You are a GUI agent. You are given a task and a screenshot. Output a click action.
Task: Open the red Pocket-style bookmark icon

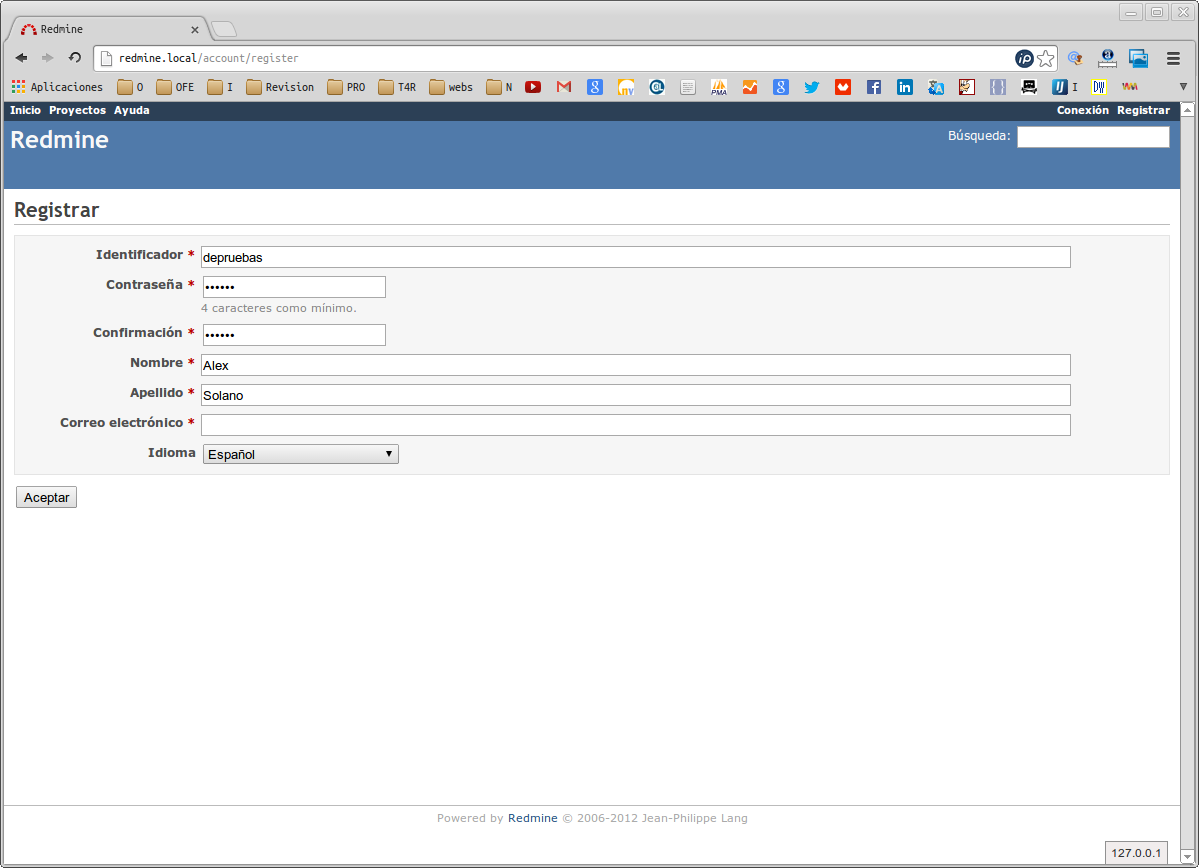[x=843, y=87]
